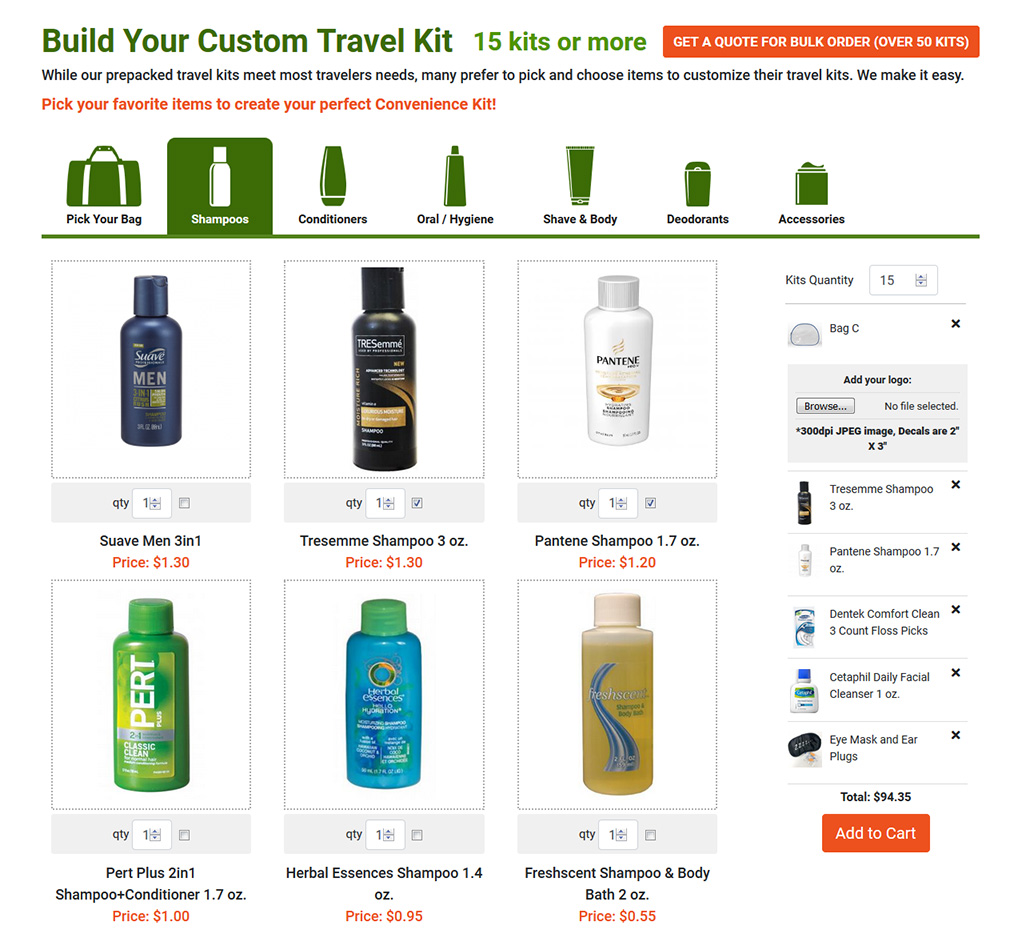Viewport: 1018px width, 938px height.
Task: Open the Deodorants category icon
Action: (697, 184)
